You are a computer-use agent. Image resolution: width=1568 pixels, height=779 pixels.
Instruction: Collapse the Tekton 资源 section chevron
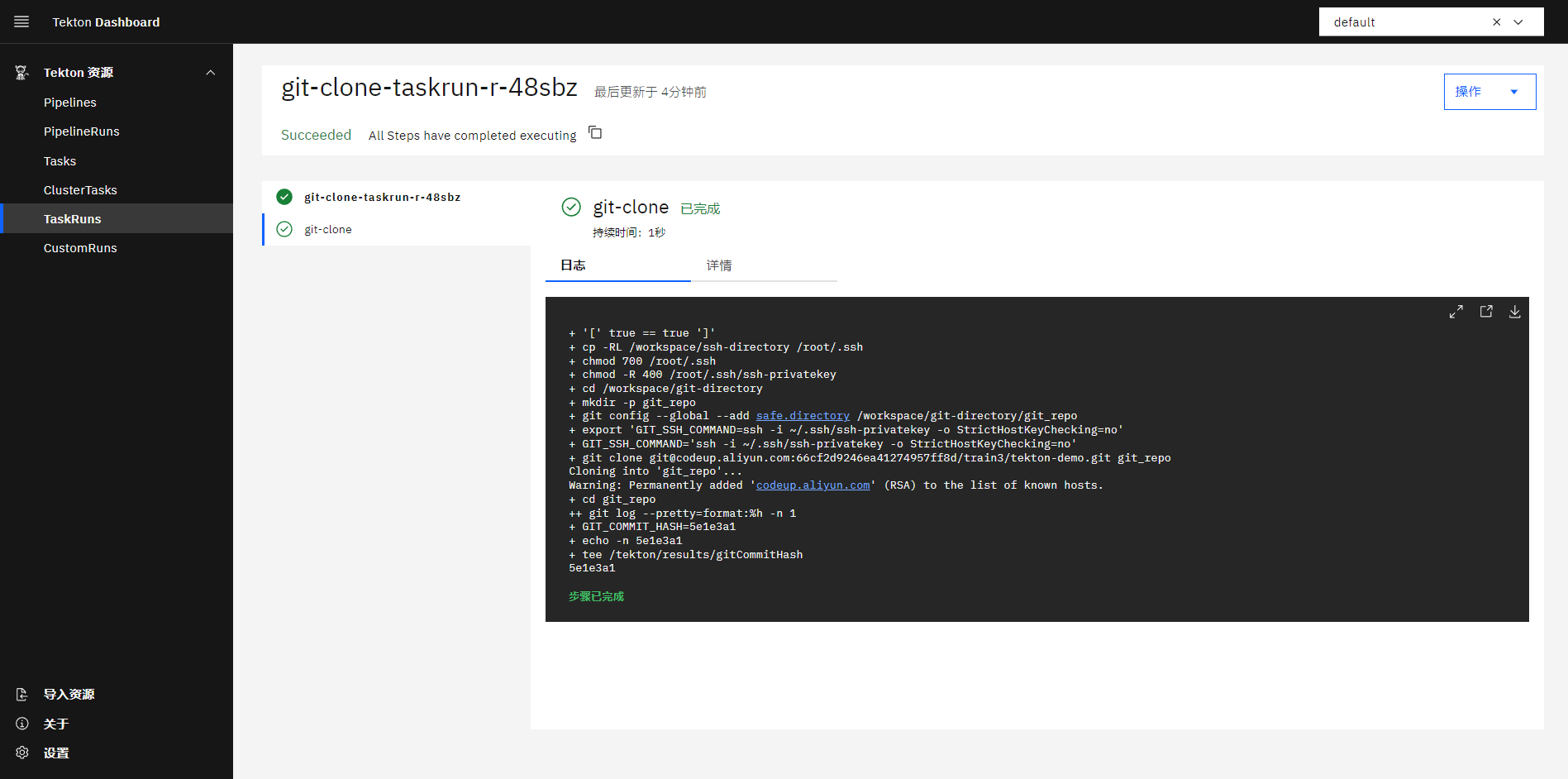(211, 73)
